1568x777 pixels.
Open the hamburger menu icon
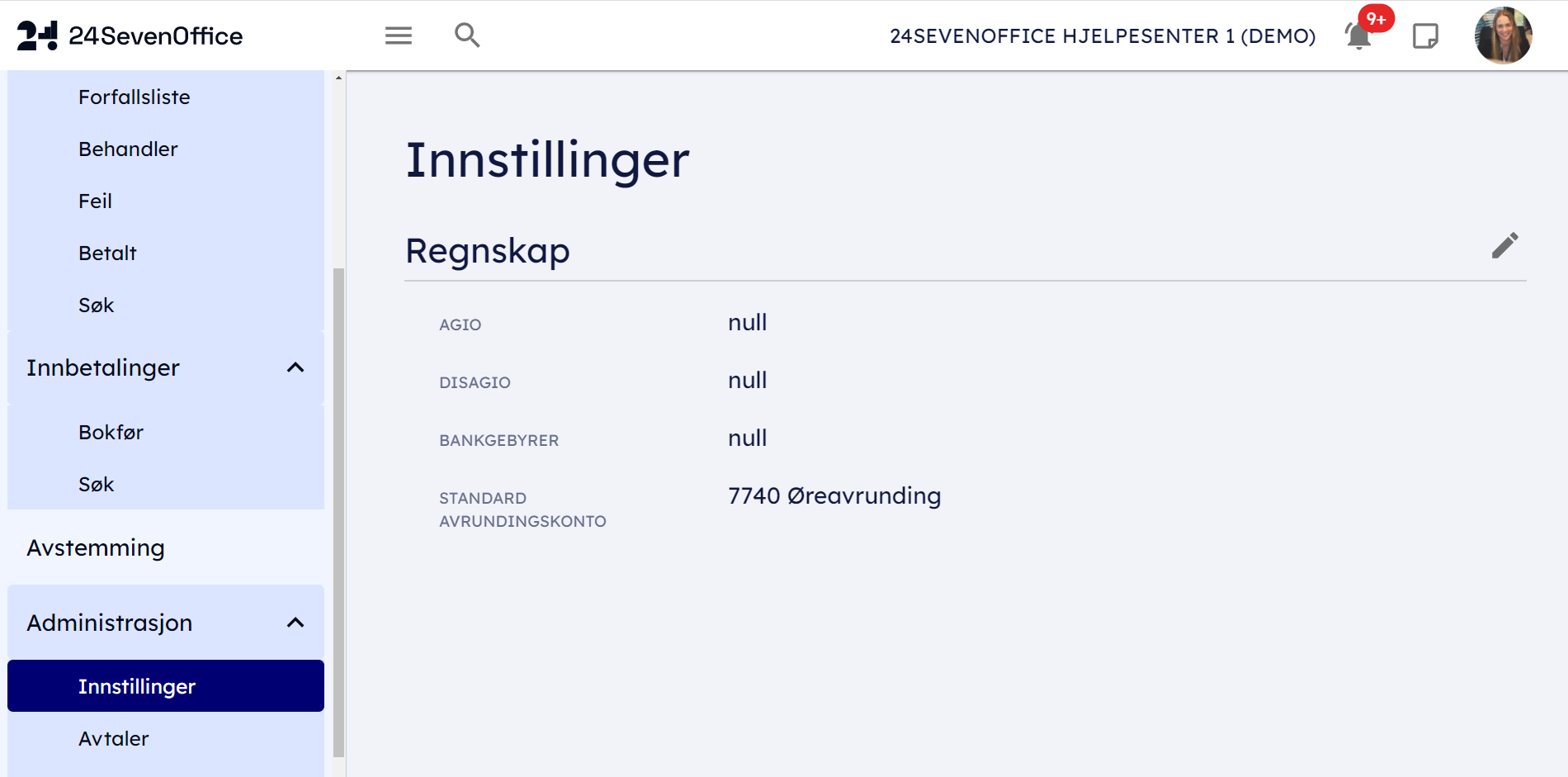[x=399, y=36]
